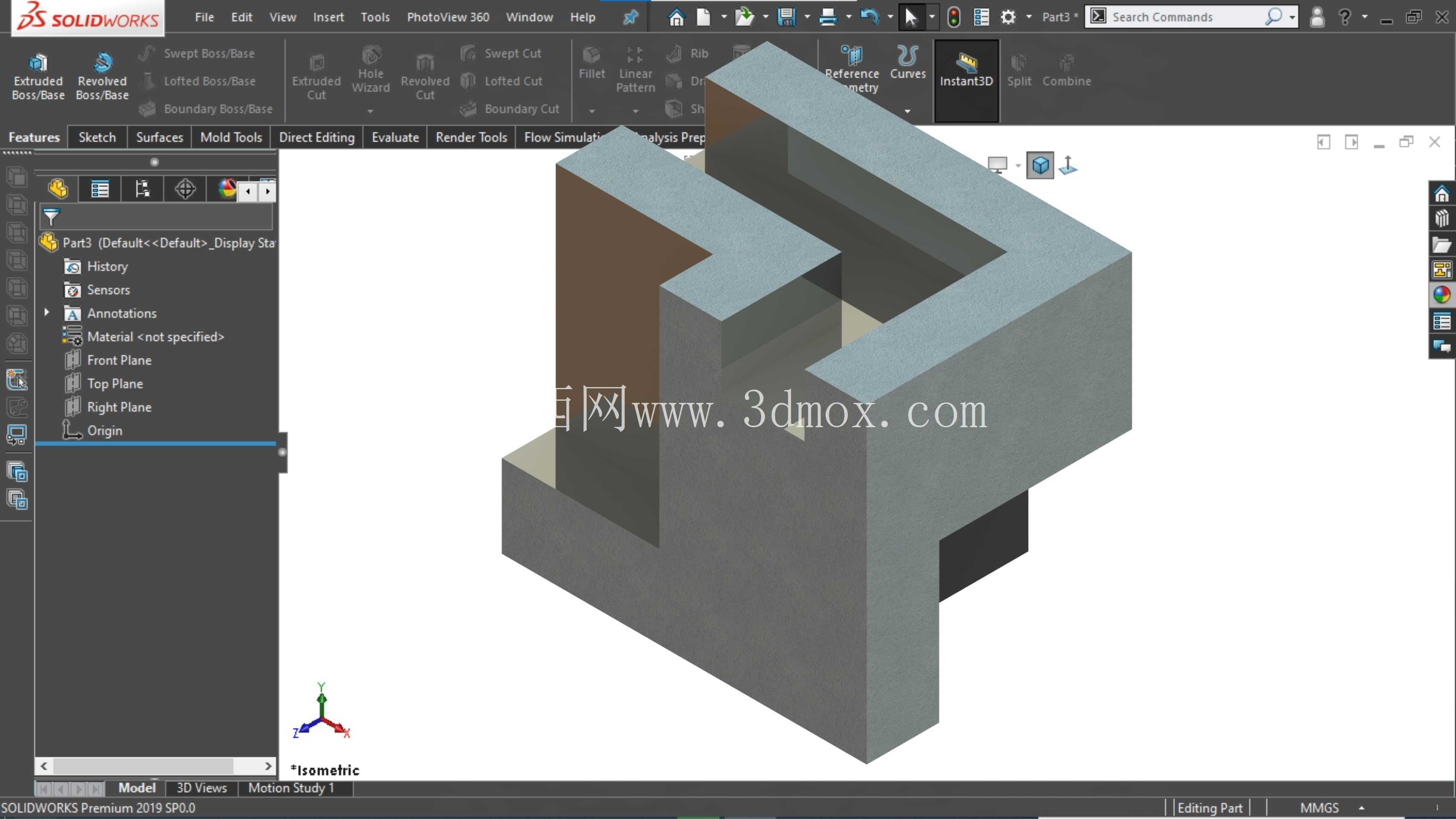The image size is (1456, 819).
Task: Switch to the Sketch tab
Action: pyautogui.click(x=97, y=137)
